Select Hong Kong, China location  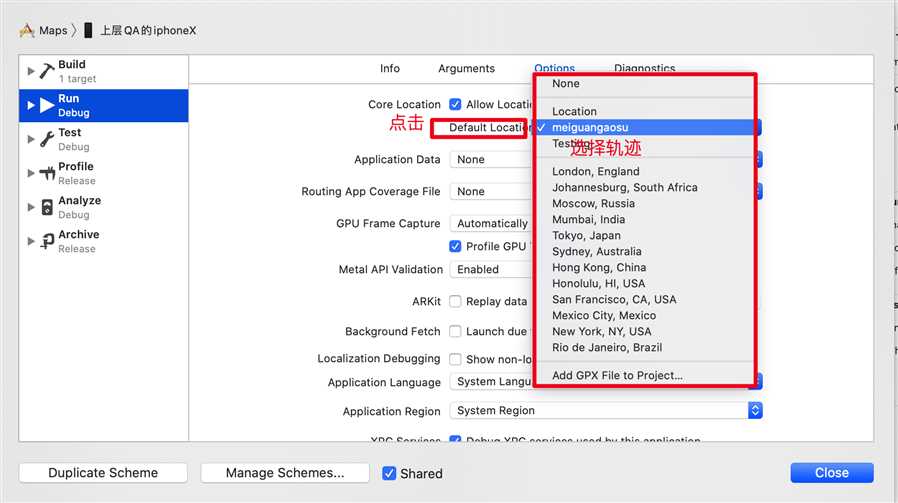coord(645,268)
